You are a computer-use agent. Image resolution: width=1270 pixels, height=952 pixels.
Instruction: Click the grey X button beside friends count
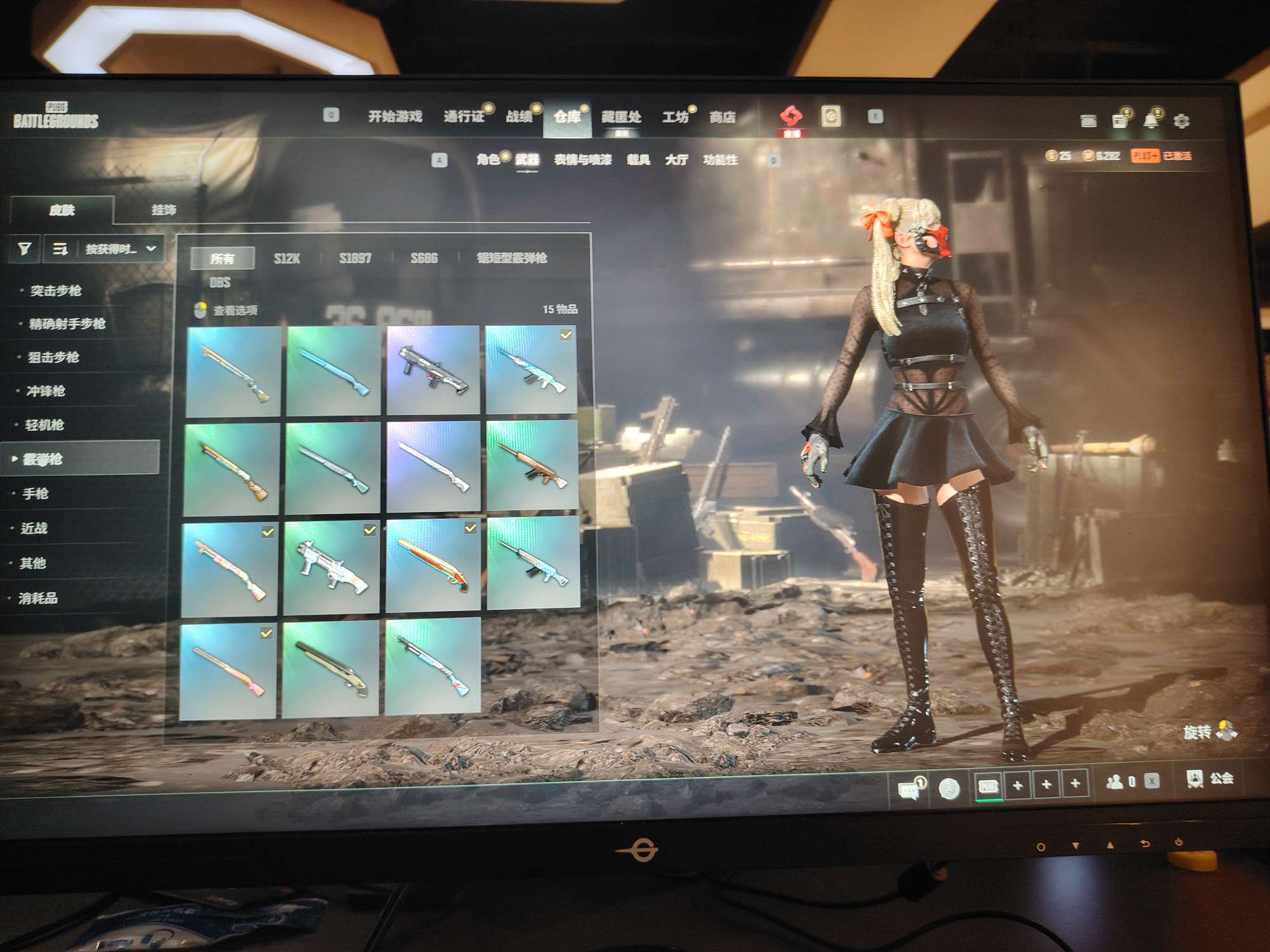pyautogui.click(x=1152, y=781)
